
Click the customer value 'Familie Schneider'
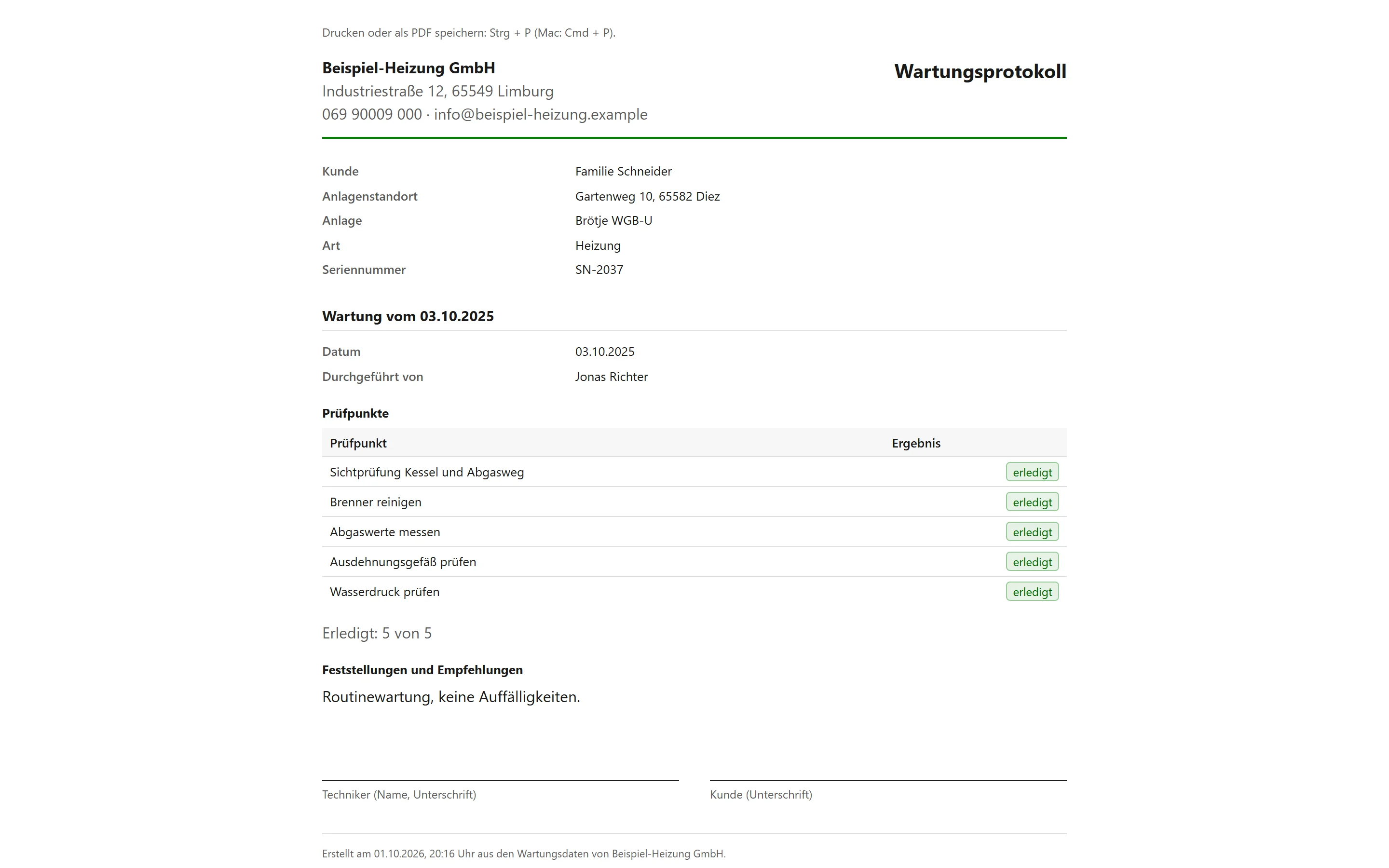coord(623,171)
